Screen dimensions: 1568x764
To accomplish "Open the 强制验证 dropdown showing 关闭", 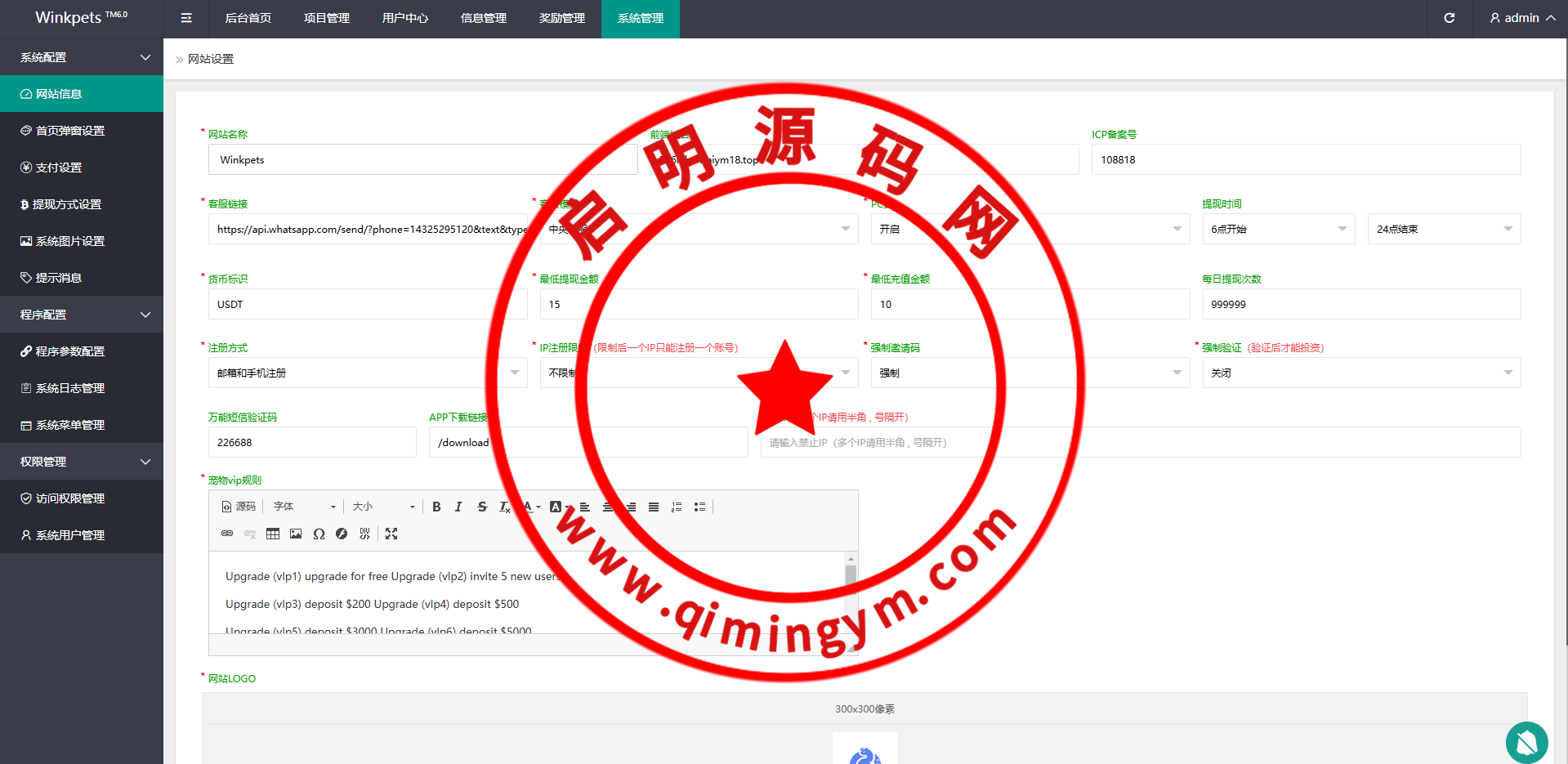I will (1360, 373).
